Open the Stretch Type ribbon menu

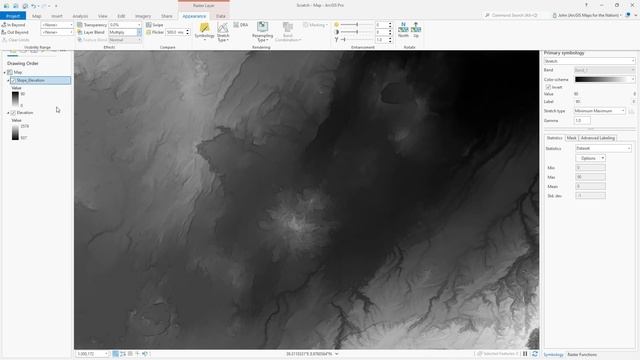(223, 32)
